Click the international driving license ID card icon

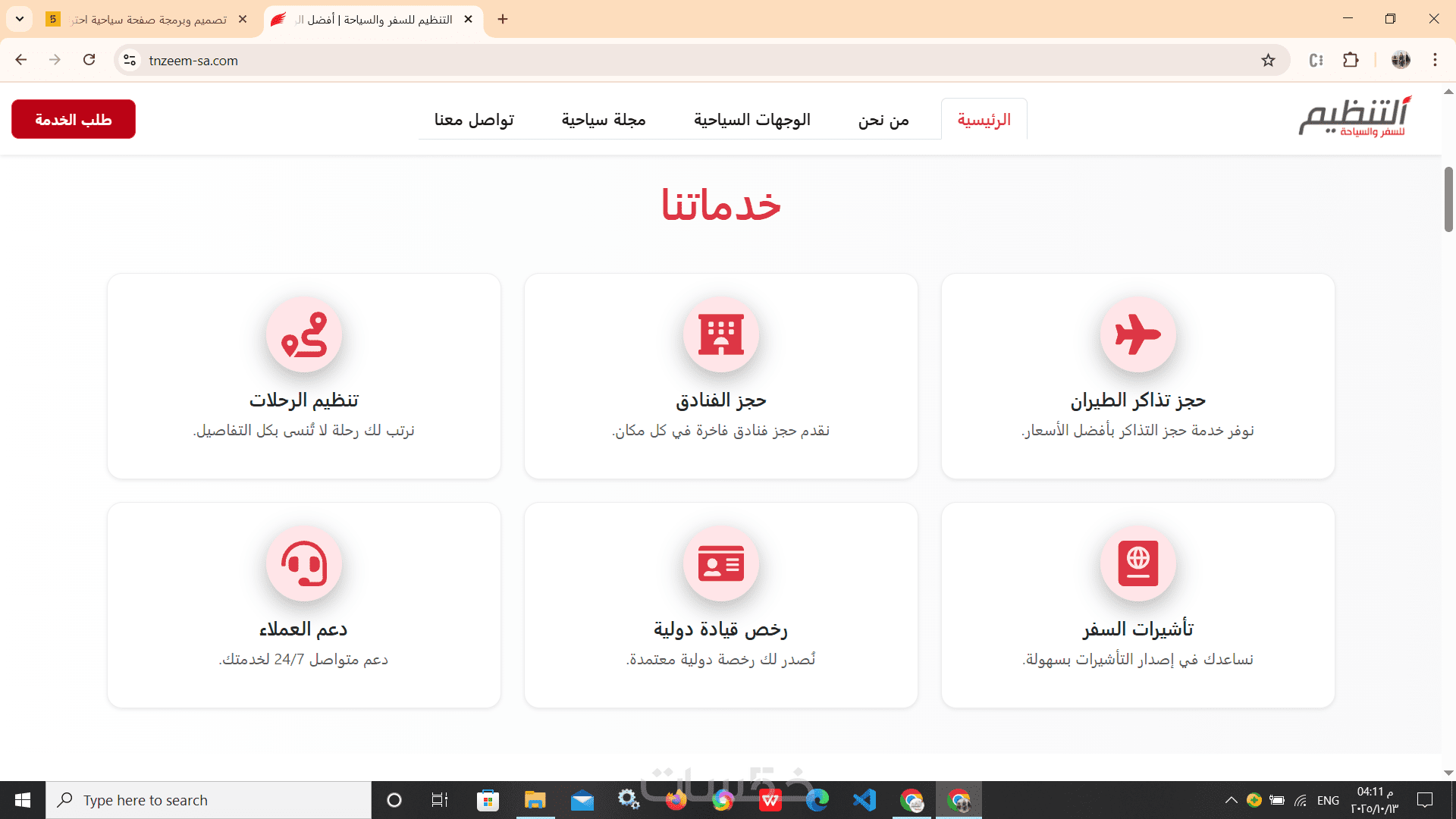[x=720, y=563]
